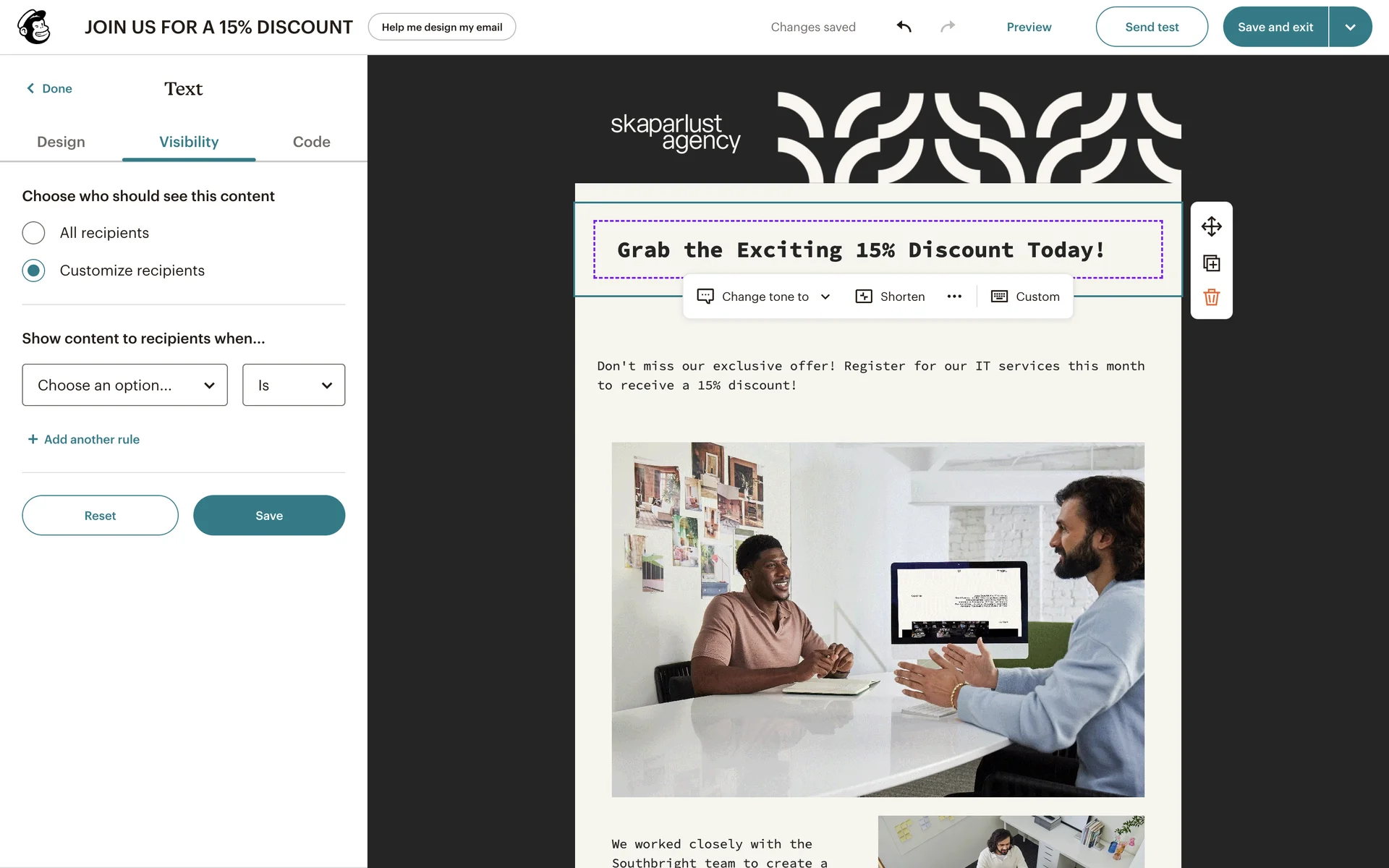Select the Customize recipients radio button
Screen dimensions: 1389x868
tap(33, 271)
